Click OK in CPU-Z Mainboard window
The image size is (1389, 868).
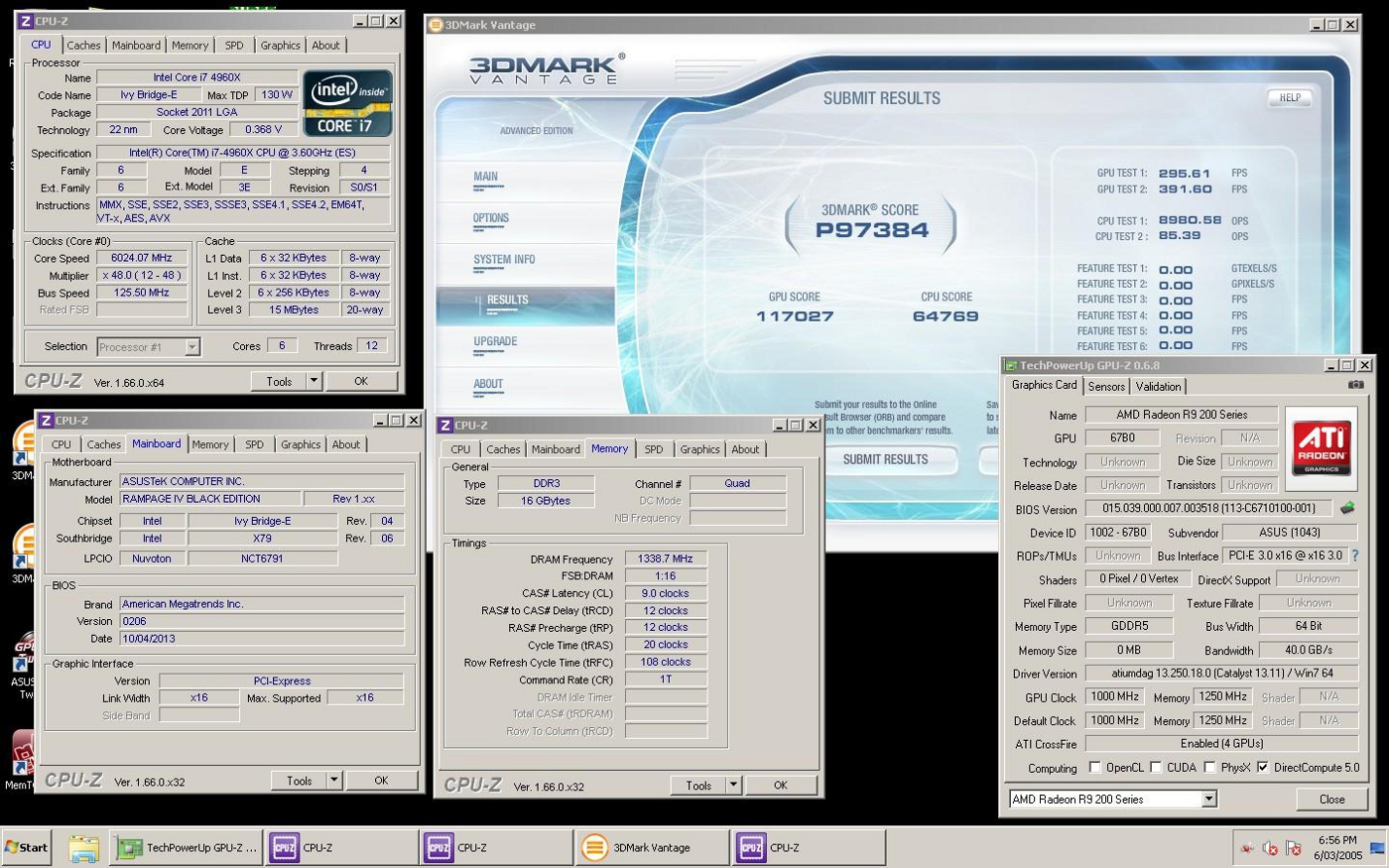(x=381, y=781)
